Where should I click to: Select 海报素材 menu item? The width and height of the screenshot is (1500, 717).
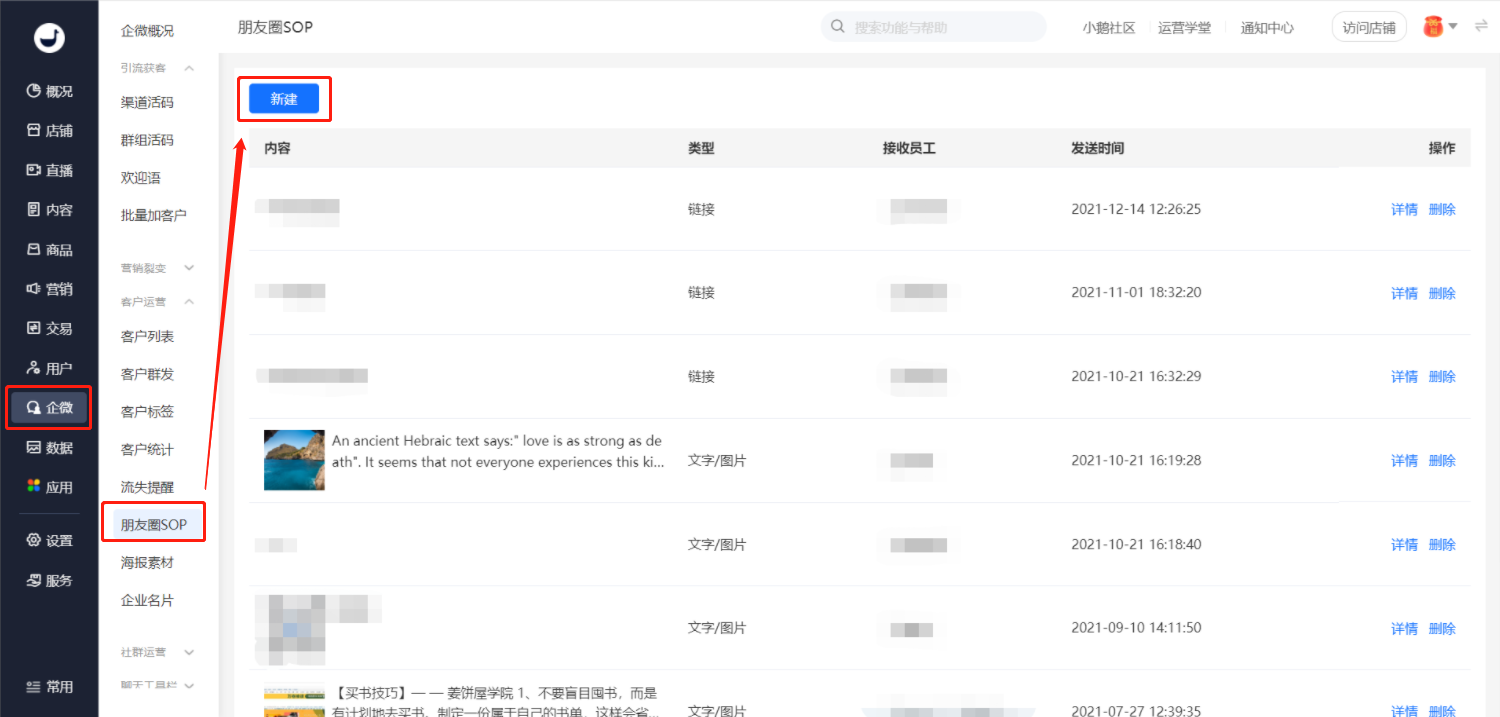[147, 563]
